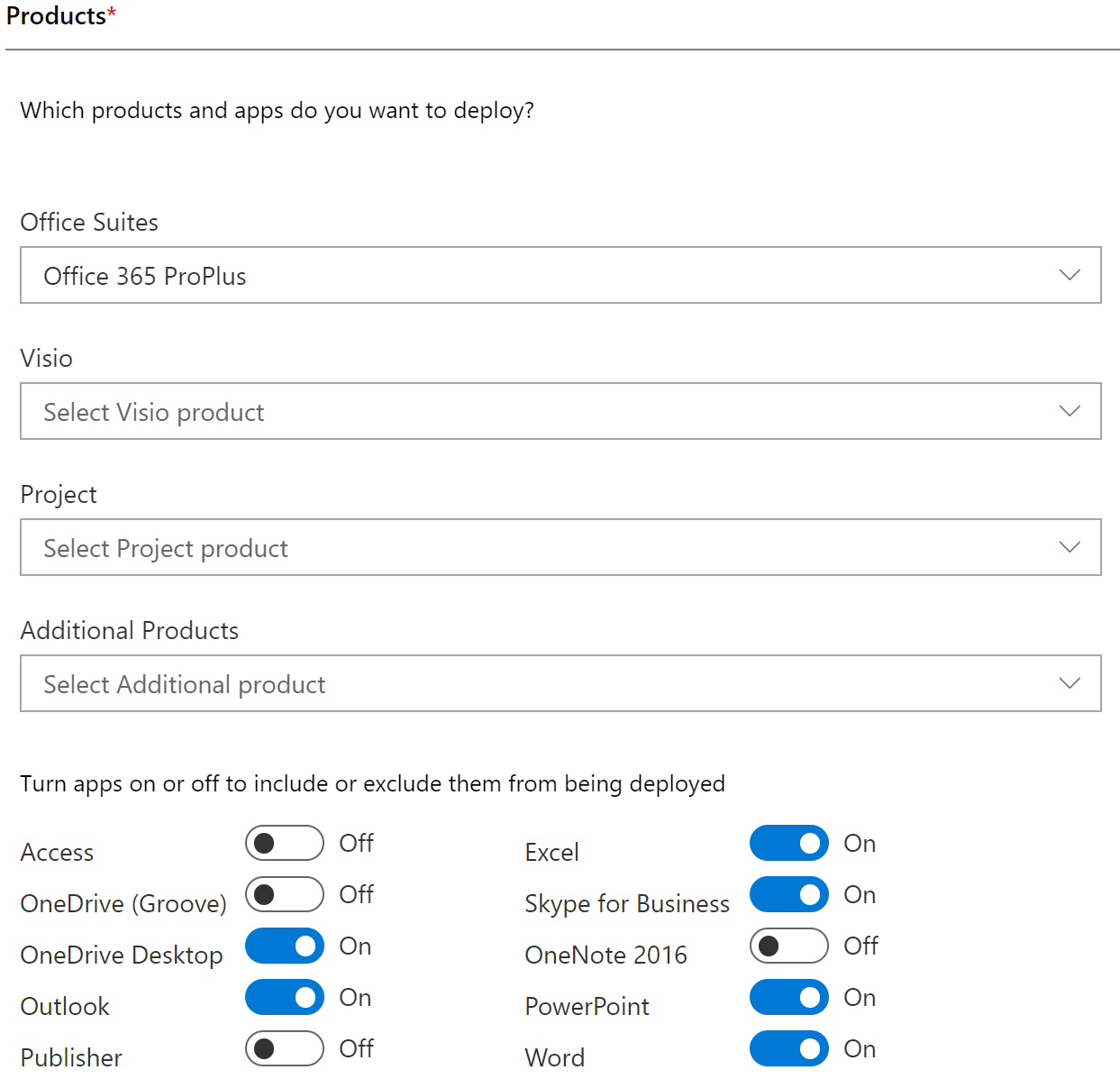Turn on OneDrive (Groove) toggle

point(285,894)
